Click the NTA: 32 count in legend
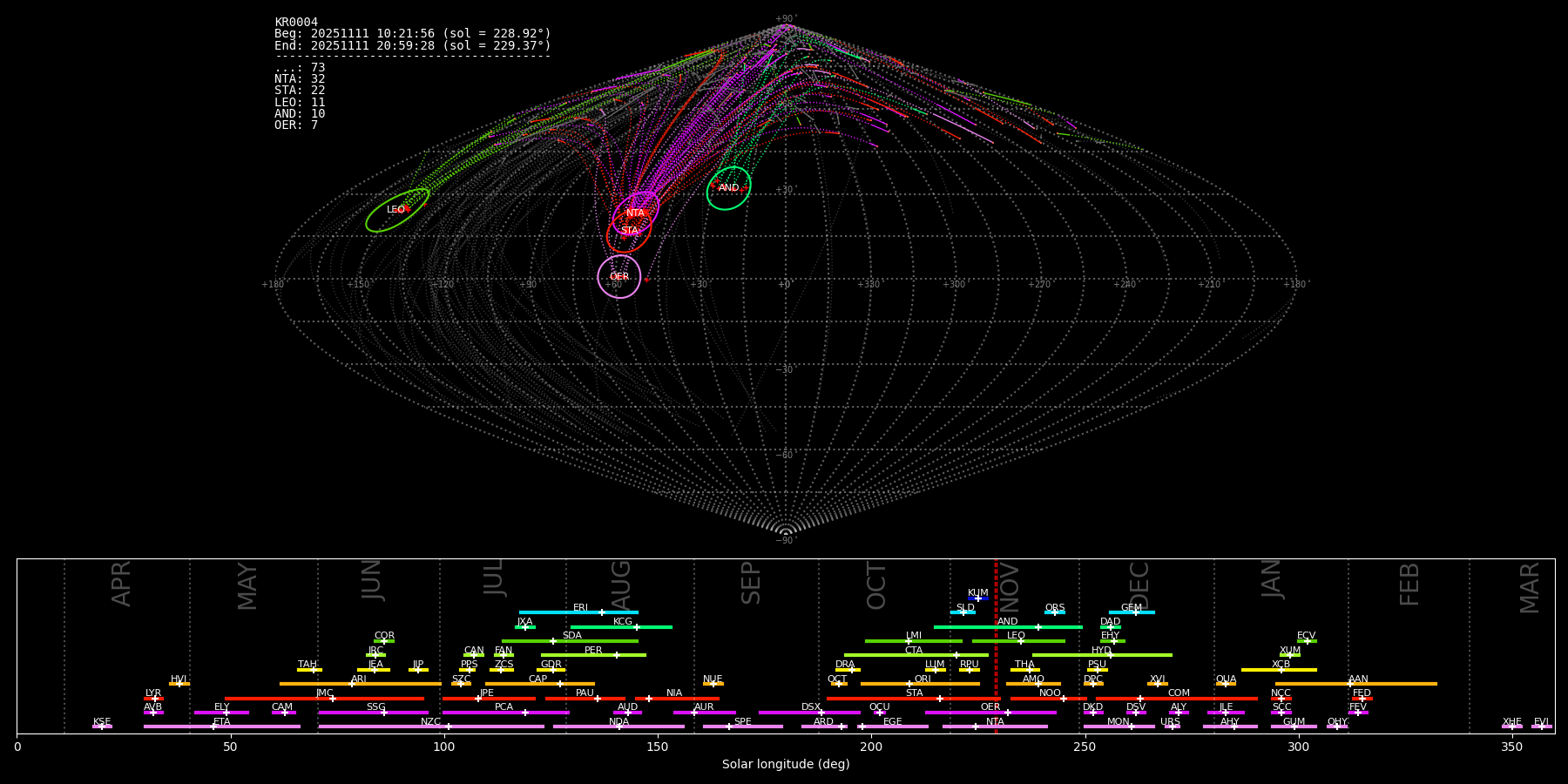1568x784 pixels. [300, 79]
